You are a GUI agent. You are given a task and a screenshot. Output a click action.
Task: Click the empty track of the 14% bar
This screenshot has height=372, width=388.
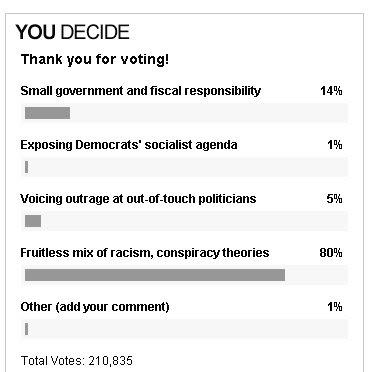tap(209, 113)
